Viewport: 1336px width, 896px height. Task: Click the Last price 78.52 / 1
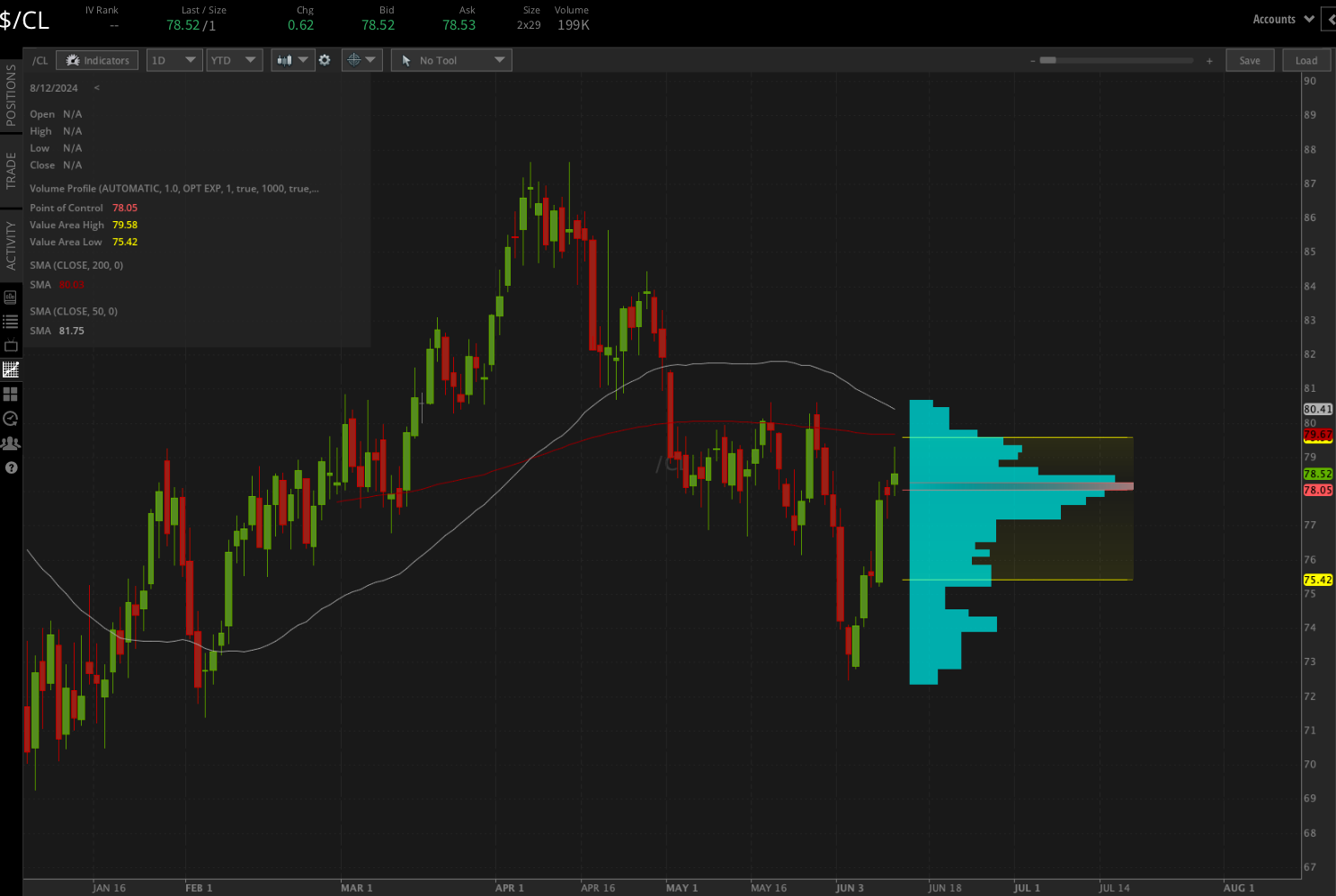coord(191,25)
